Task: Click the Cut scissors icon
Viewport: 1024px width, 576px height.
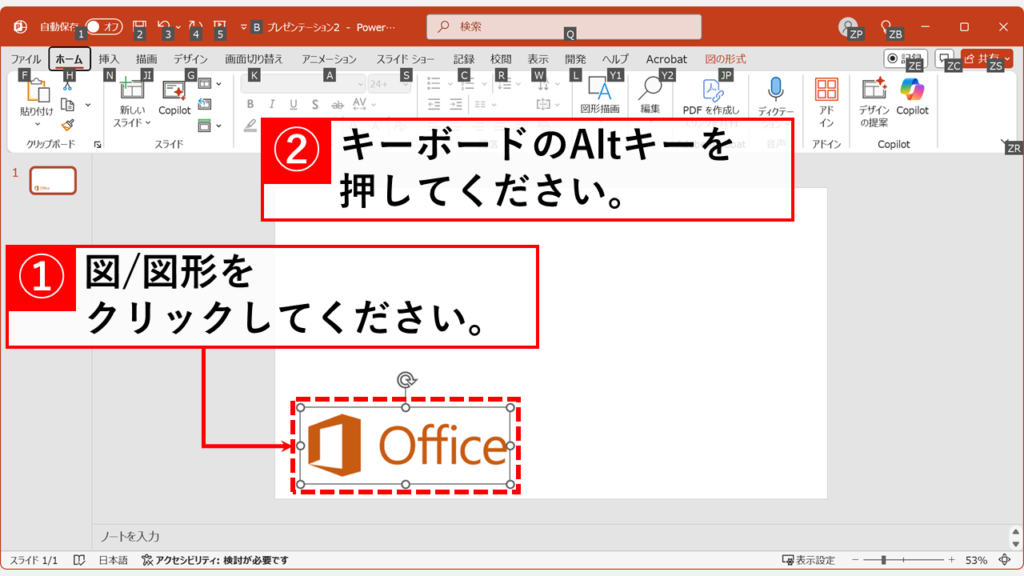Action: 67,86
